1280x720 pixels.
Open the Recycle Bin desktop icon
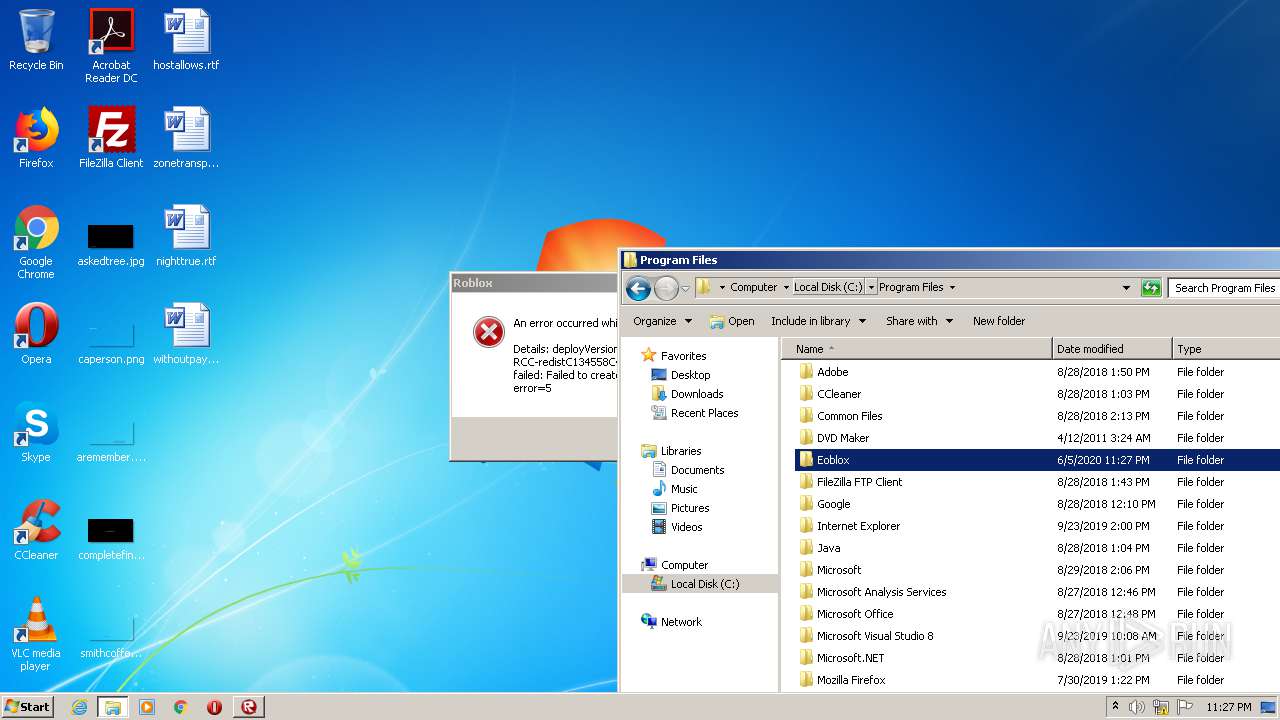(36, 40)
